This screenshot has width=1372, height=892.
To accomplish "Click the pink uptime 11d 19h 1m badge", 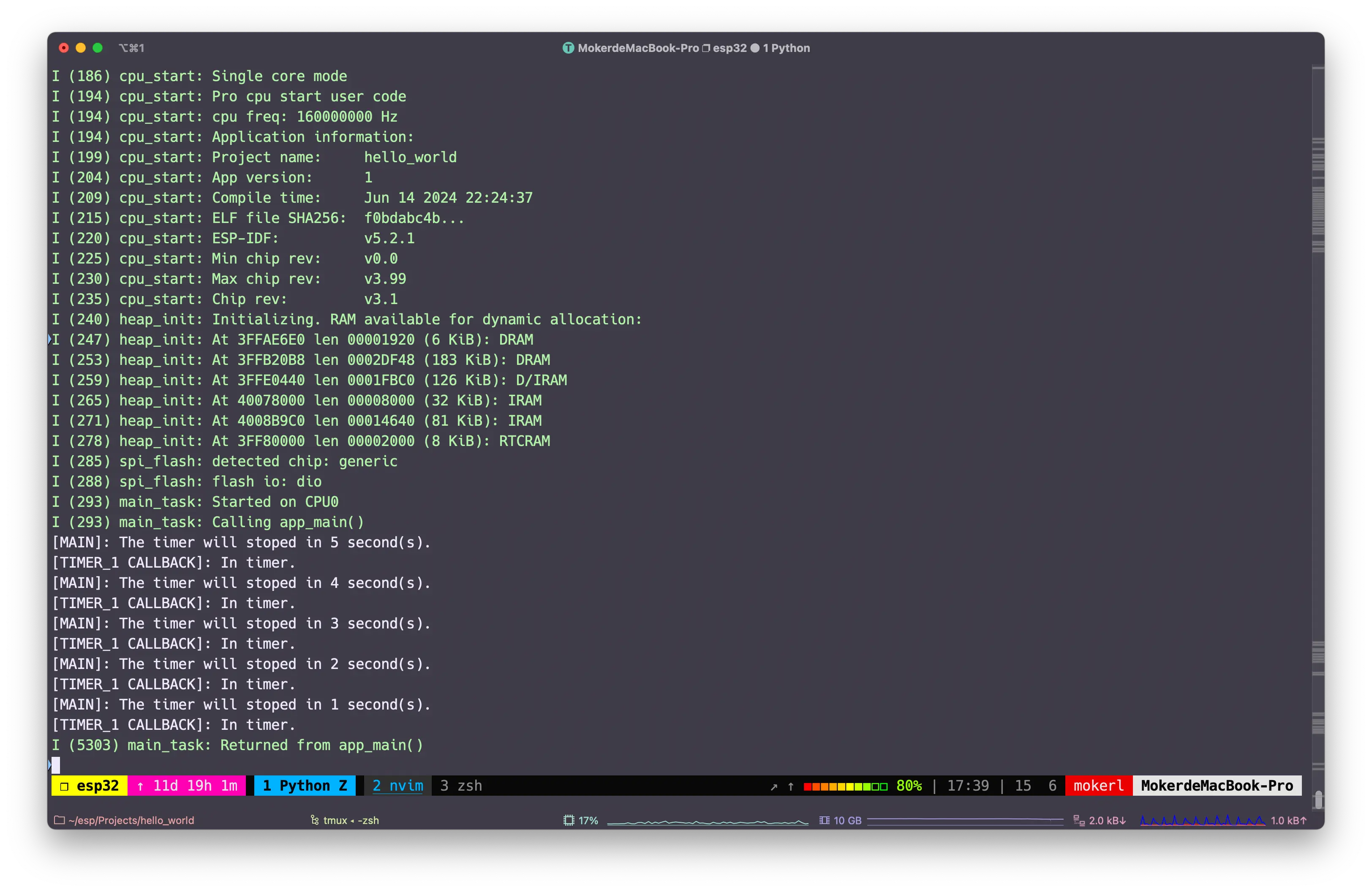I will [x=187, y=786].
